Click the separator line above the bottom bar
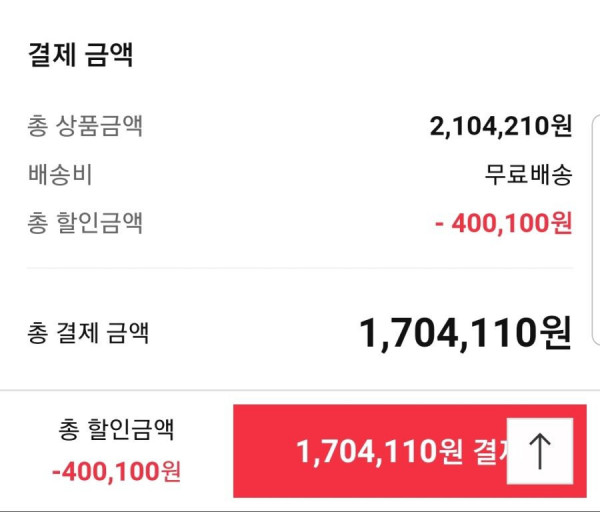The height and width of the screenshot is (512, 600). pos(300,390)
